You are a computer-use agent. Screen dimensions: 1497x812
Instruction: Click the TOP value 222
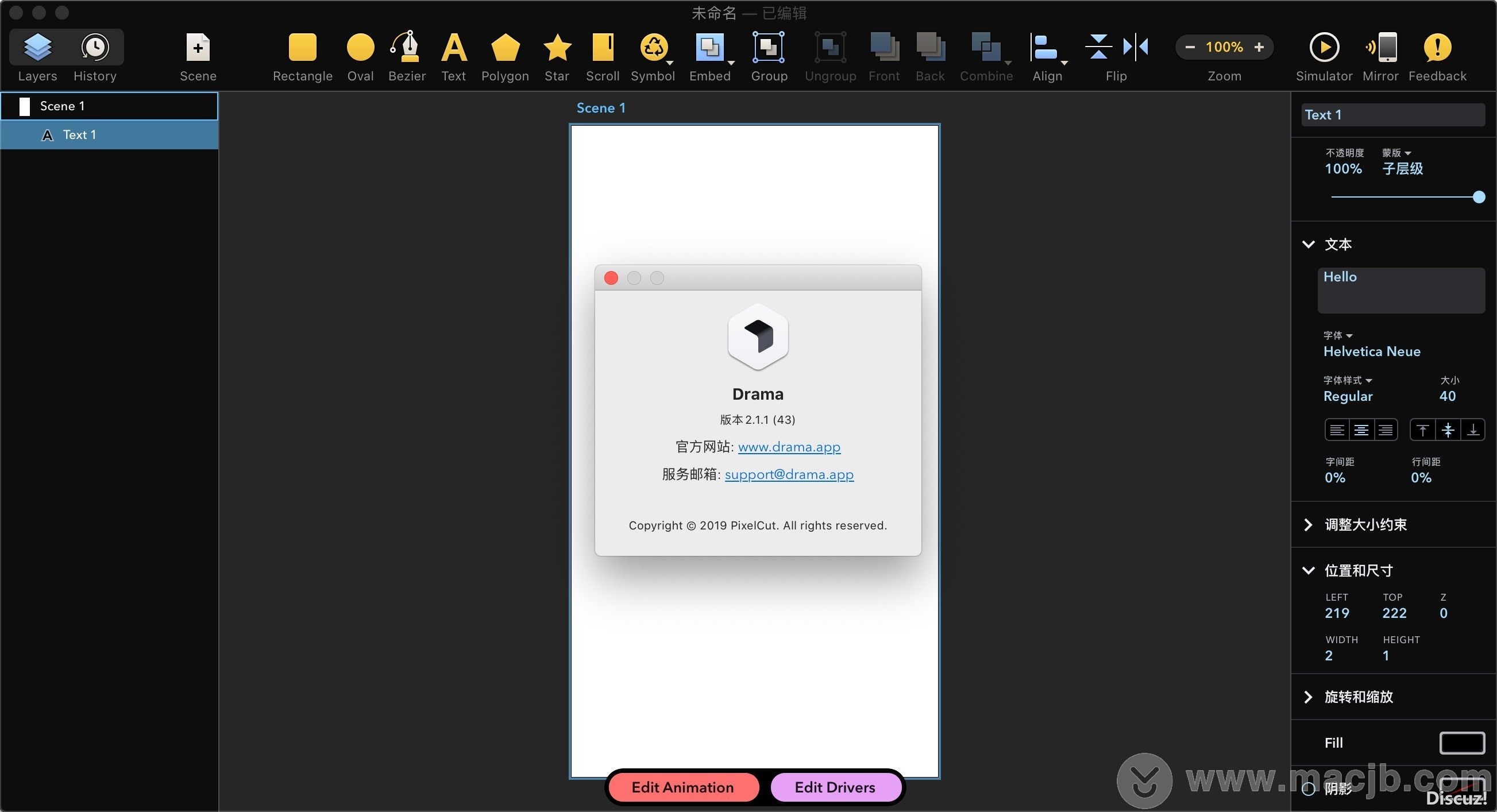[x=1394, y=613]
